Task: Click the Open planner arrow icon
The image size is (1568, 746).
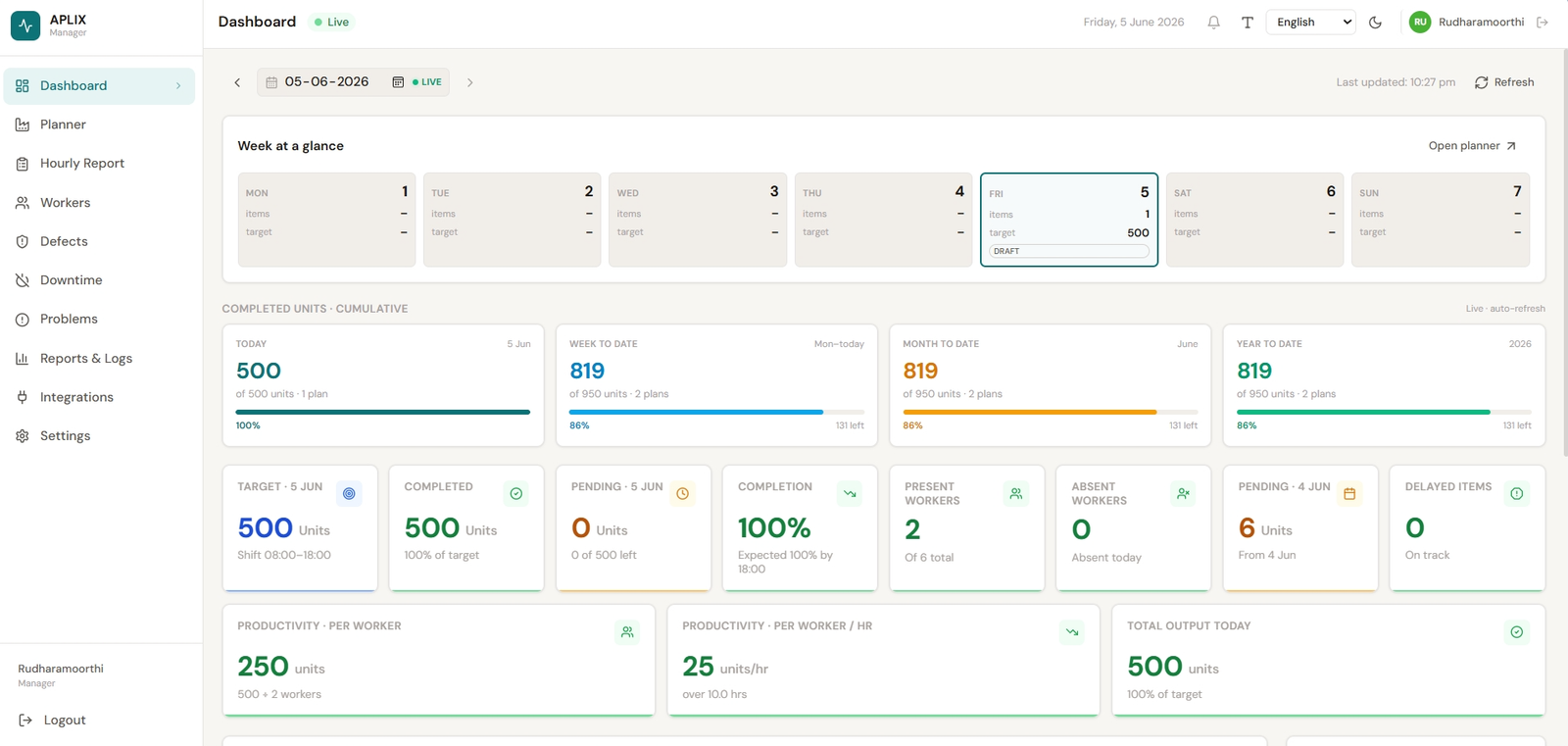Action: click(x=1511, y=146)
